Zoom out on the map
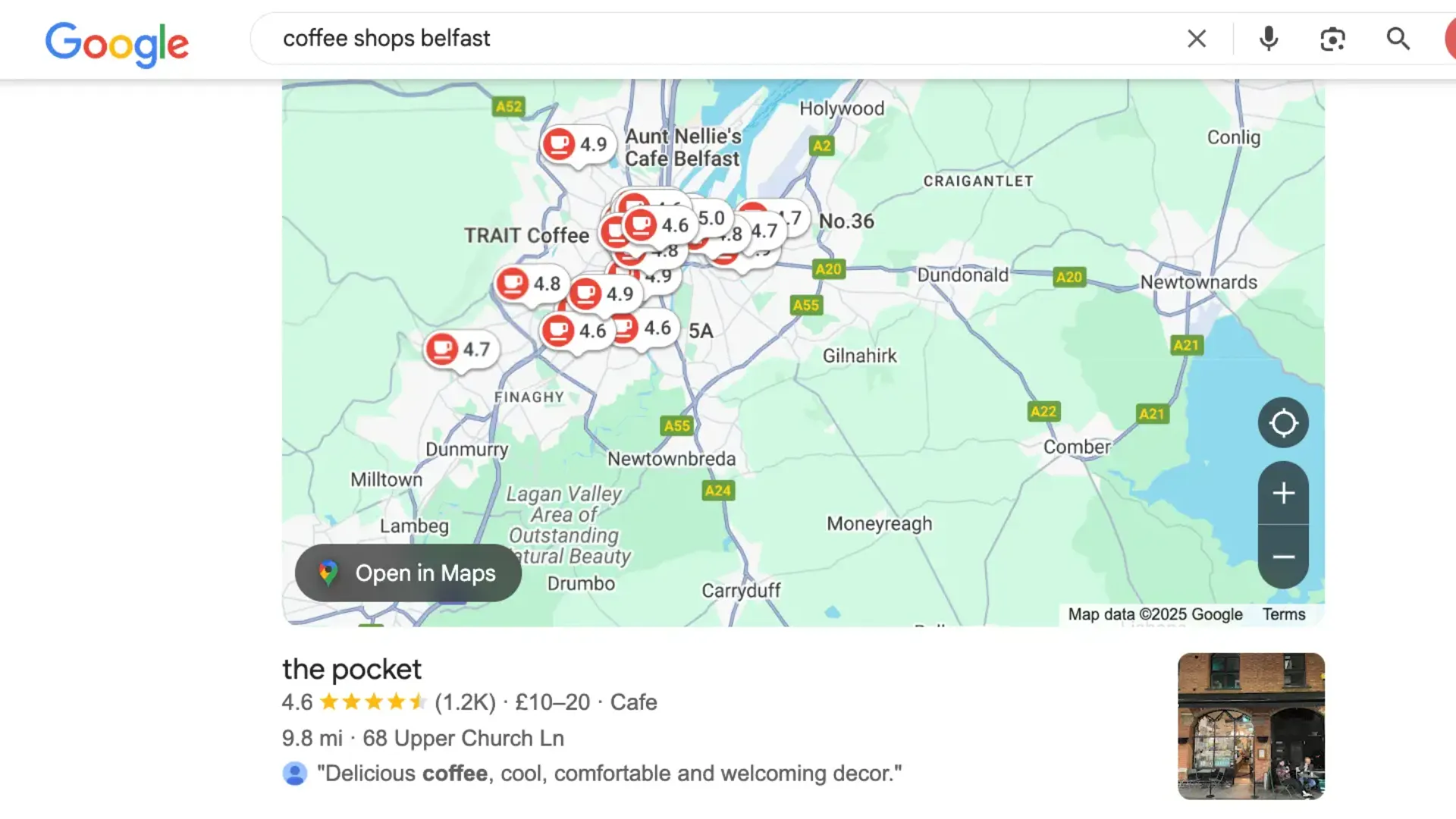The width and height of the screenshot is (1456, 819). tap(1283, 557)
